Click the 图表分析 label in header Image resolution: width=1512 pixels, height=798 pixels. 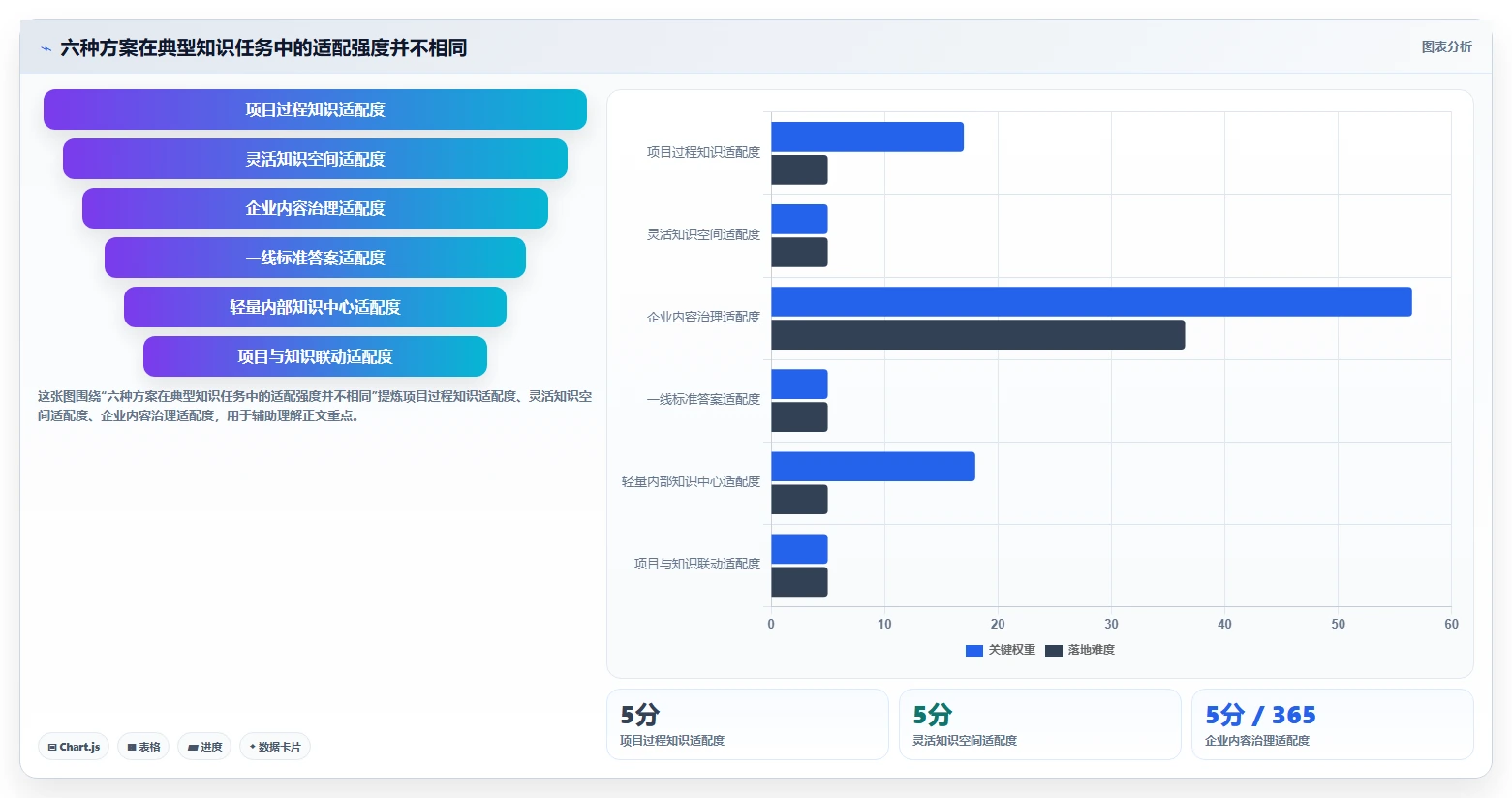click(x=1446, y=46)
